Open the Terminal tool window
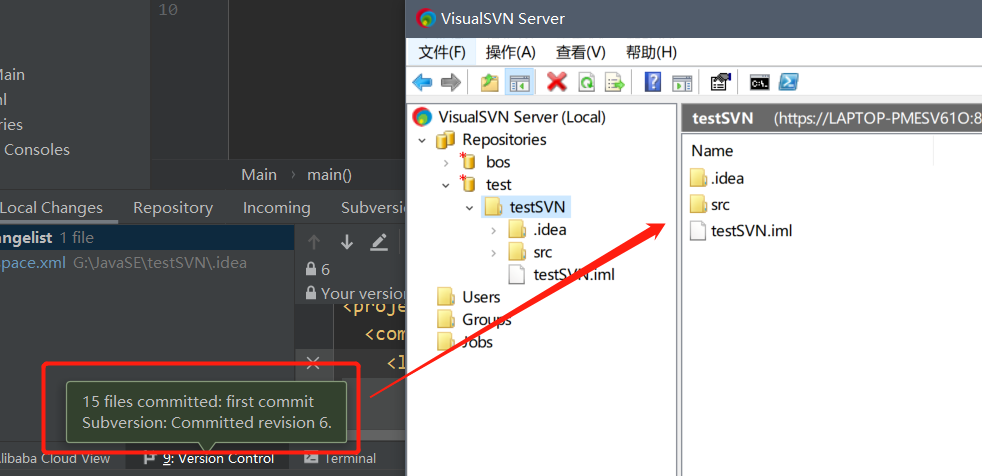The height and width of the screenshot is (476, 982). point(339,458)
